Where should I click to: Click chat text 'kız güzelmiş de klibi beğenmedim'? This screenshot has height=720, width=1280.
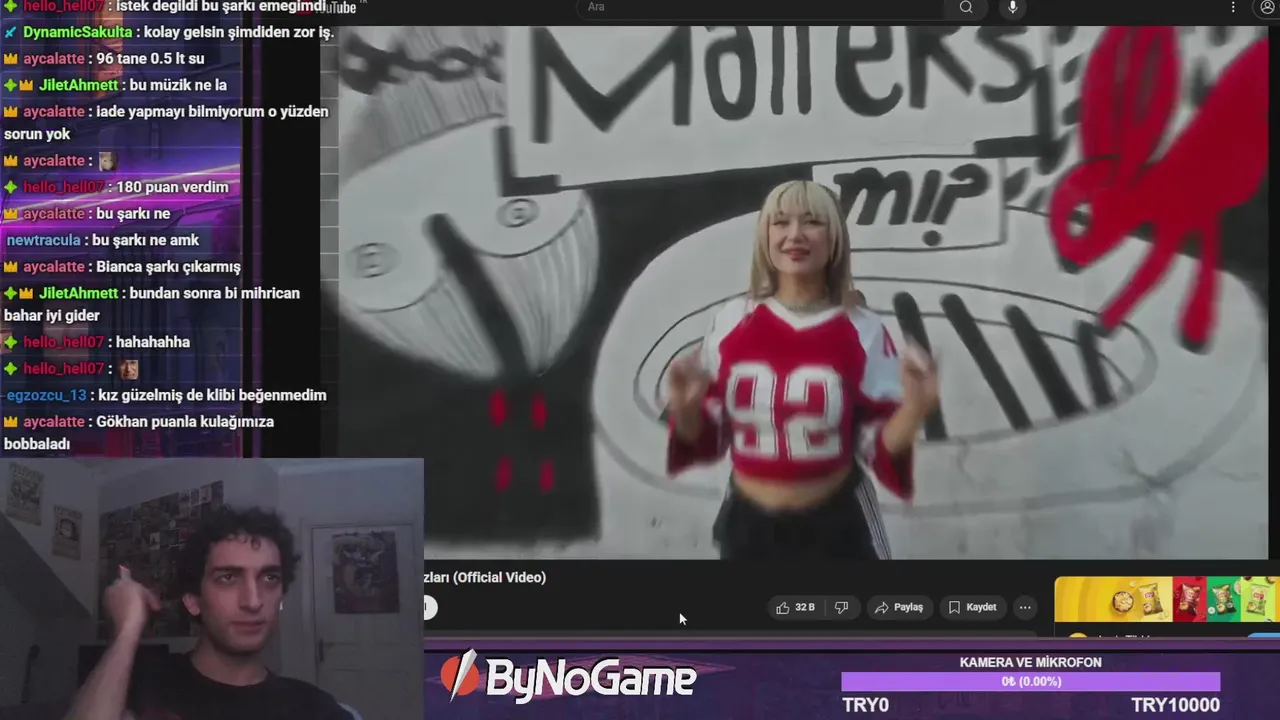click(212, 395)
